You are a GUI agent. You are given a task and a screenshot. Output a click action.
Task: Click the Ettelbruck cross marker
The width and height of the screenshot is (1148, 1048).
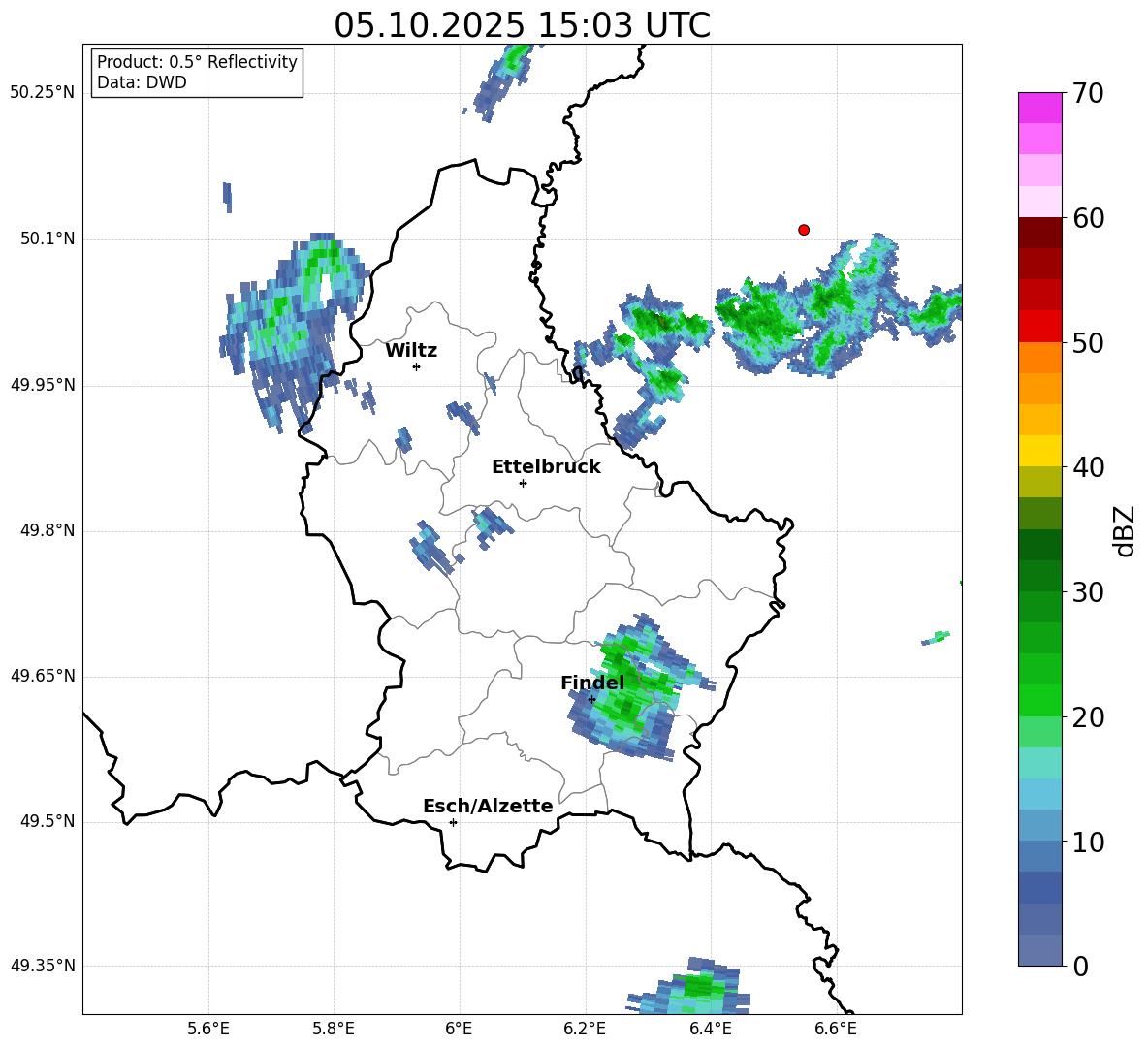523,483
